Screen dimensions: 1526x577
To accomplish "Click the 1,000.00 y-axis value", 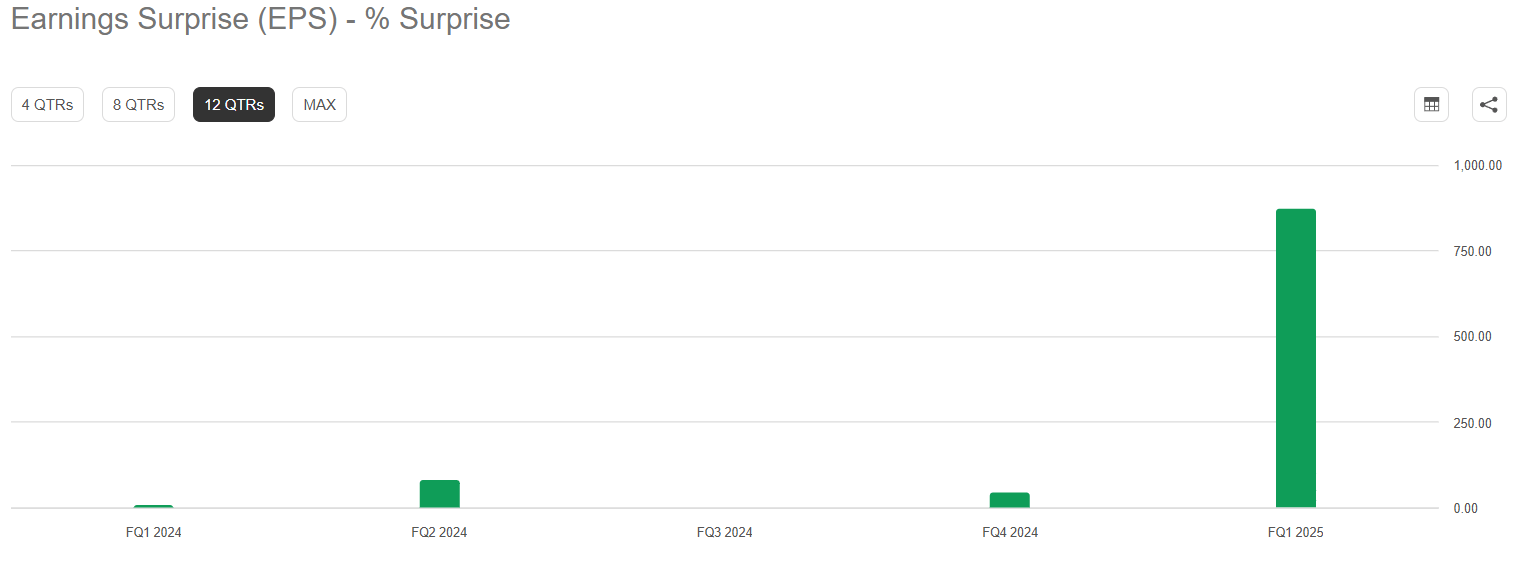I will [x=1478, y=165].
